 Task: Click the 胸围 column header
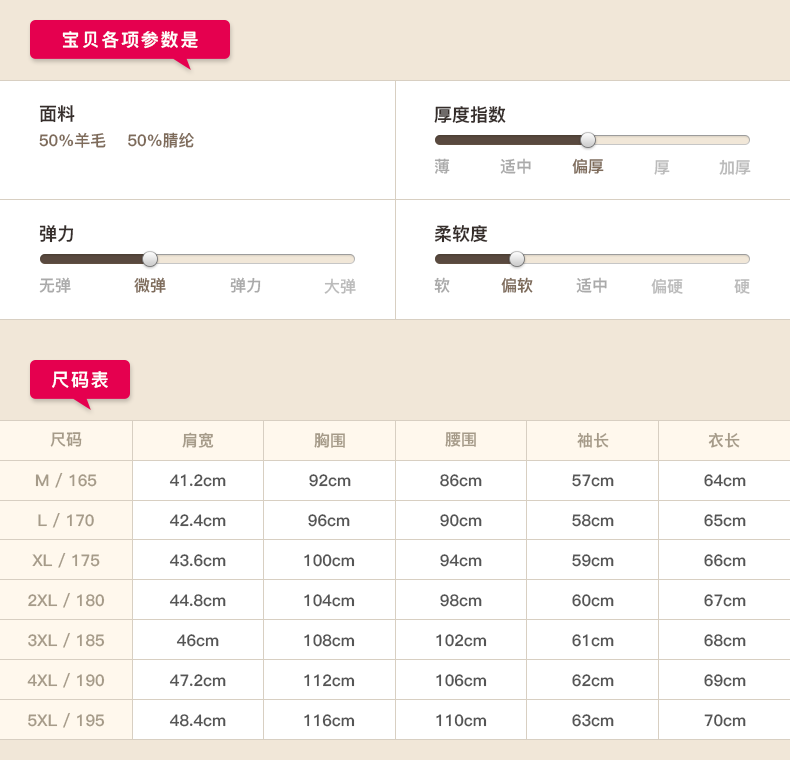point(329,440)
